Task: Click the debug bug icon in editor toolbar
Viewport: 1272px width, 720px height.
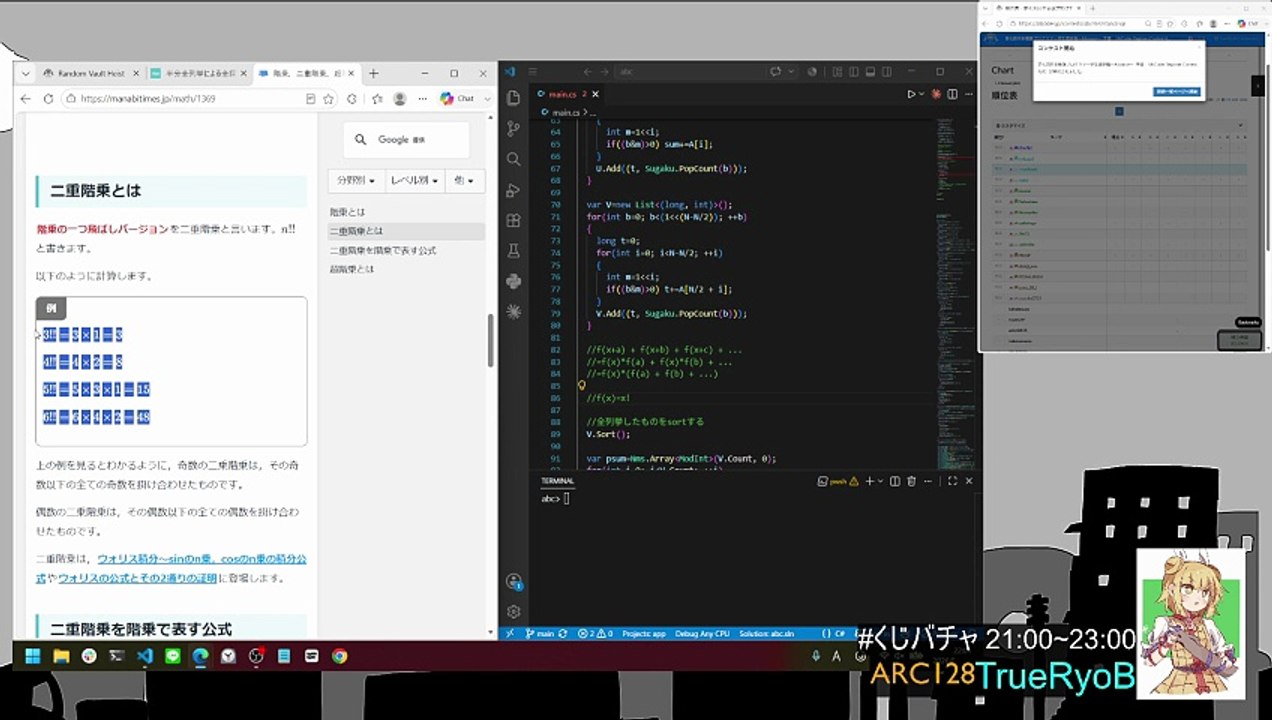Action: tap(937, 94)
